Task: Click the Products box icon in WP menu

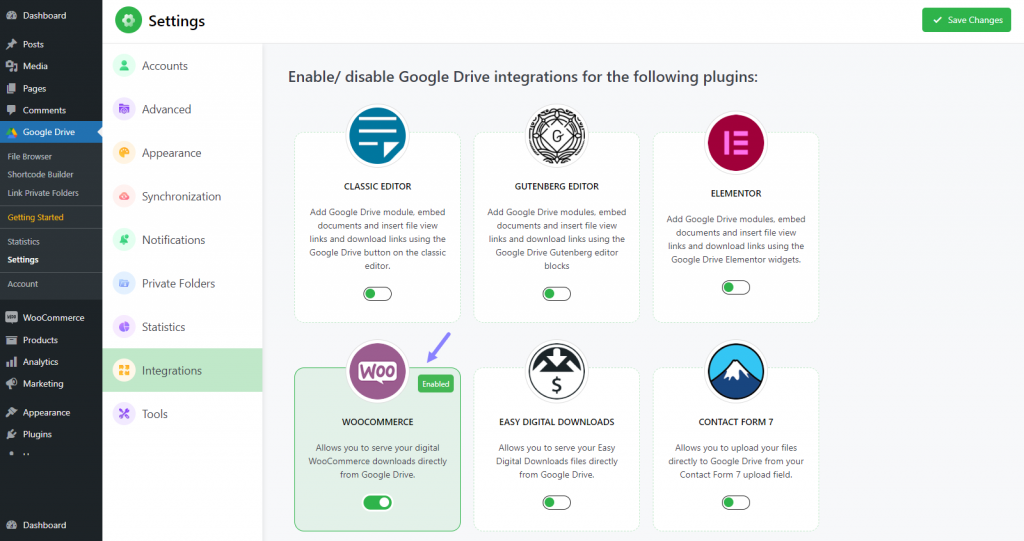Action: pyautogui.click(x=12, y=340)
